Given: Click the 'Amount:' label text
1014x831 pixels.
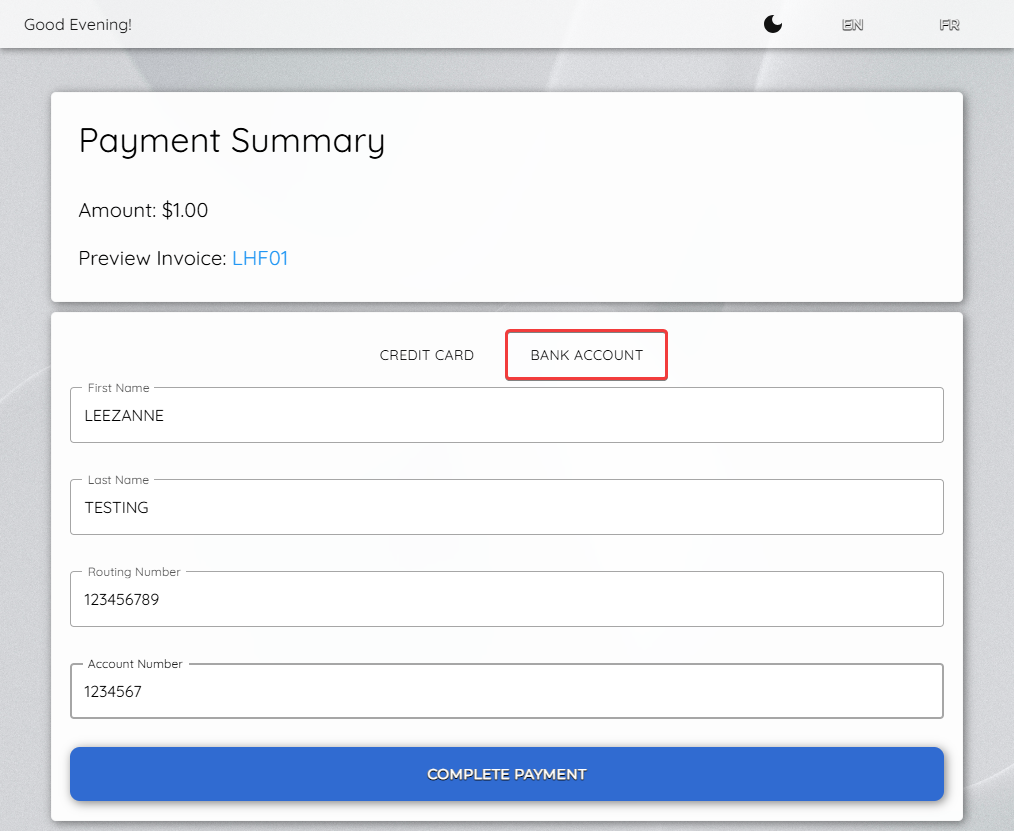Looking at the screenshot, I should pyautogui.click(x=117, y=210).
